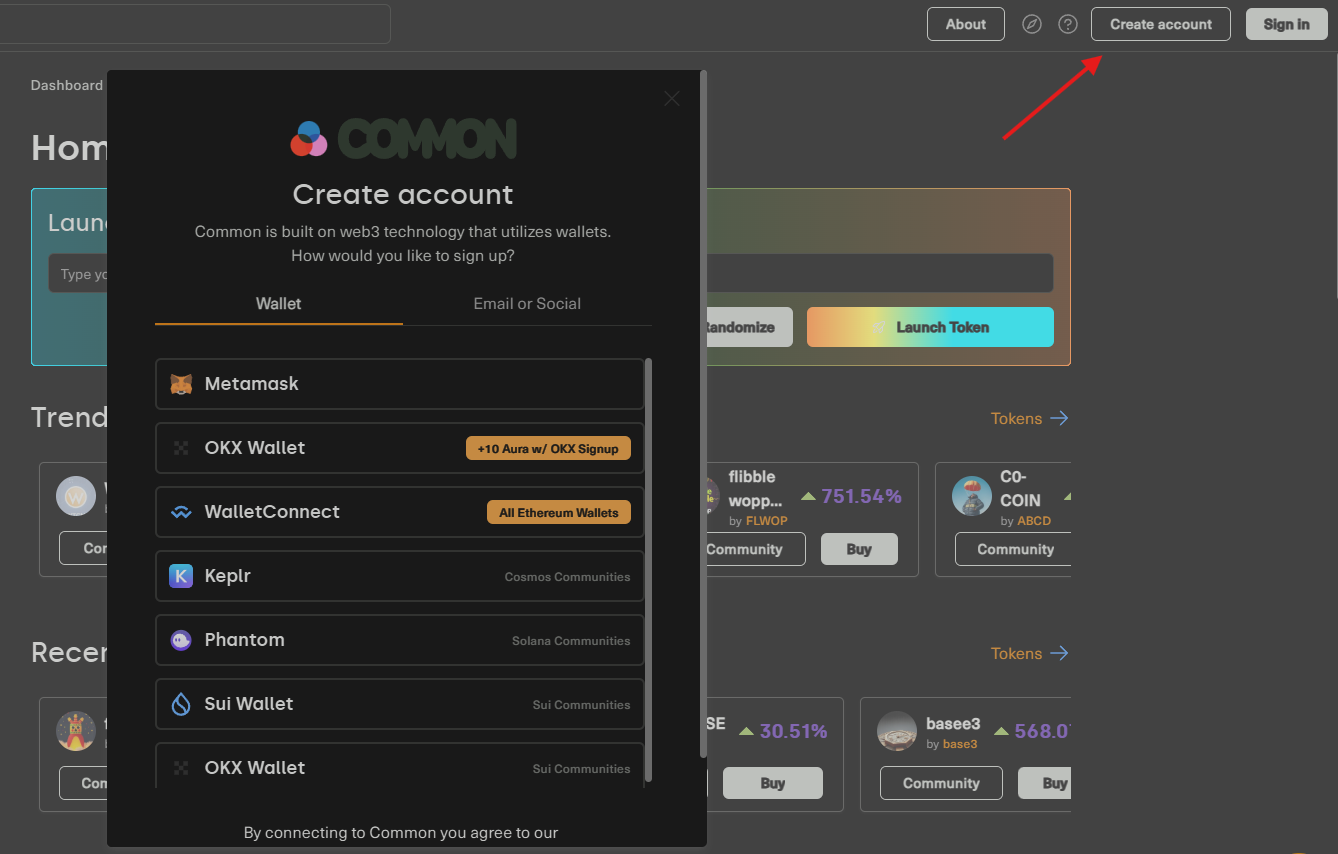Click the Sui Wallet droplet icon
This screenshot has height=854, width=1338.
[181, 704]
